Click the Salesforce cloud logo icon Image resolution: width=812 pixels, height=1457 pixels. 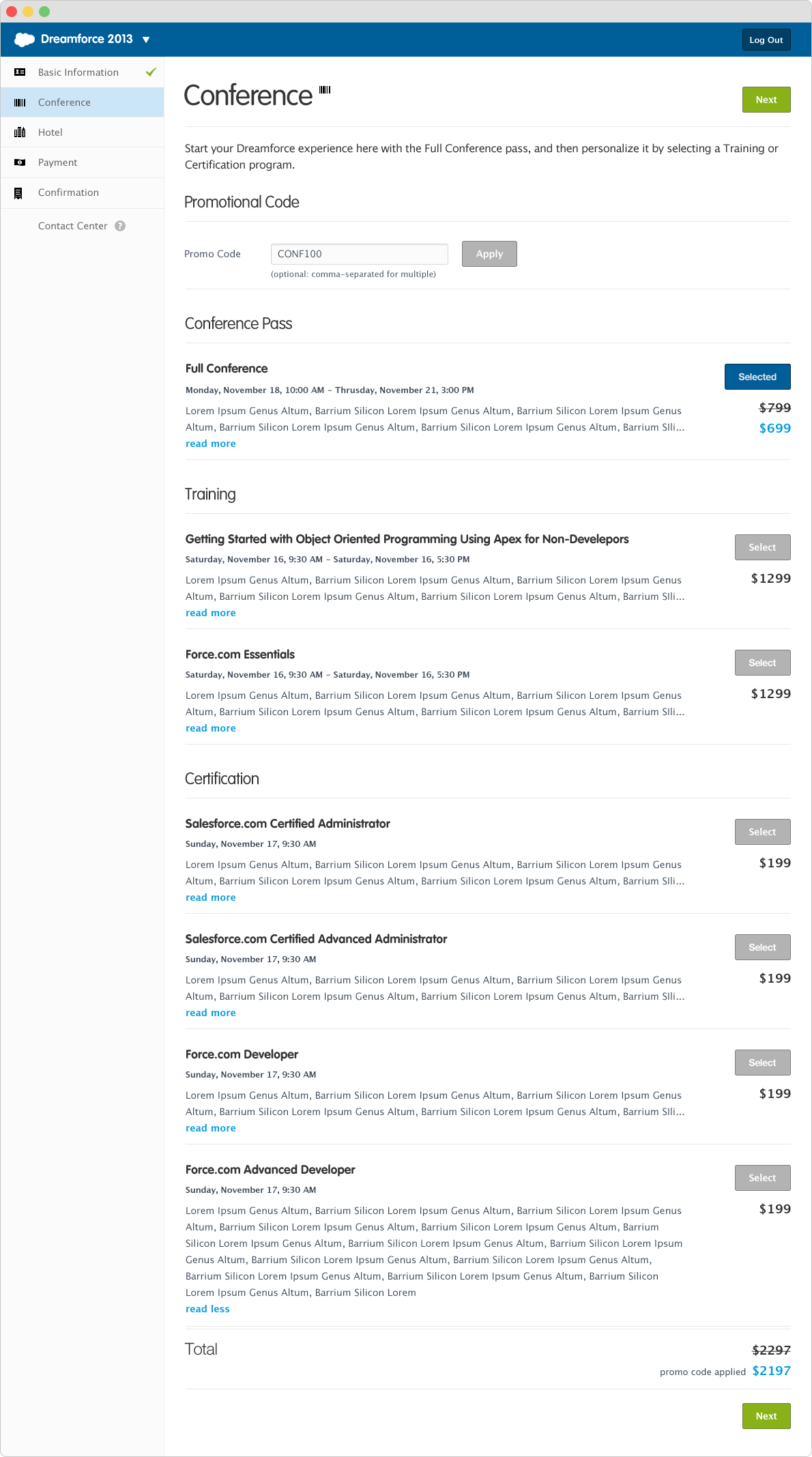click(x=25, y=40)
